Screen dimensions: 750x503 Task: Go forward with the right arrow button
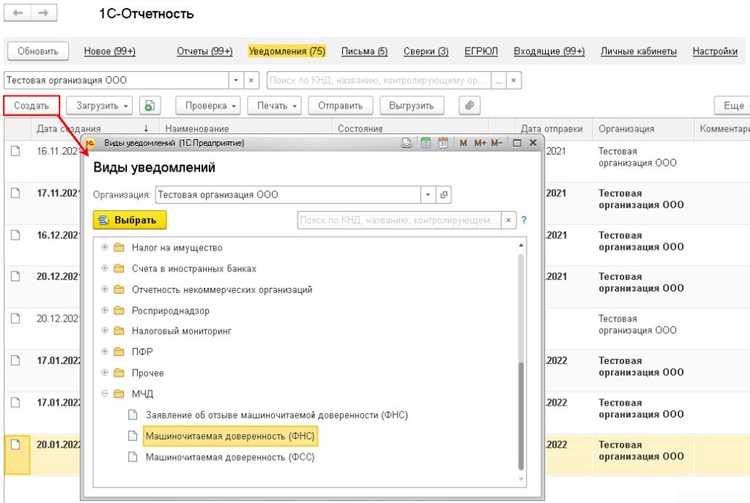(x=44, y=13)
